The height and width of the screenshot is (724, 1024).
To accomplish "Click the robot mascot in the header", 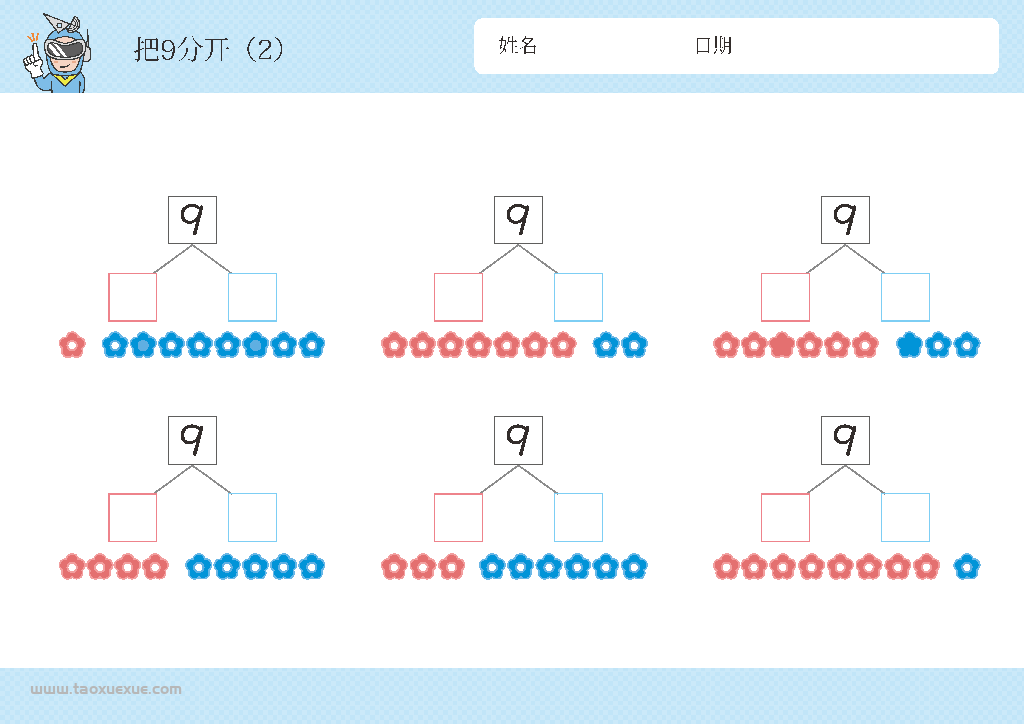I will click(x=56, y=54).
